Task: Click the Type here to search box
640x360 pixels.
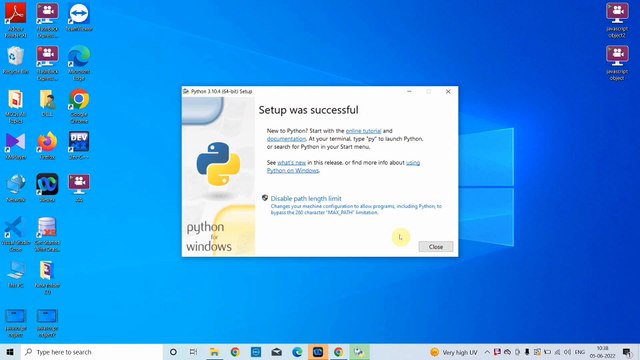Action: point(91,352)
